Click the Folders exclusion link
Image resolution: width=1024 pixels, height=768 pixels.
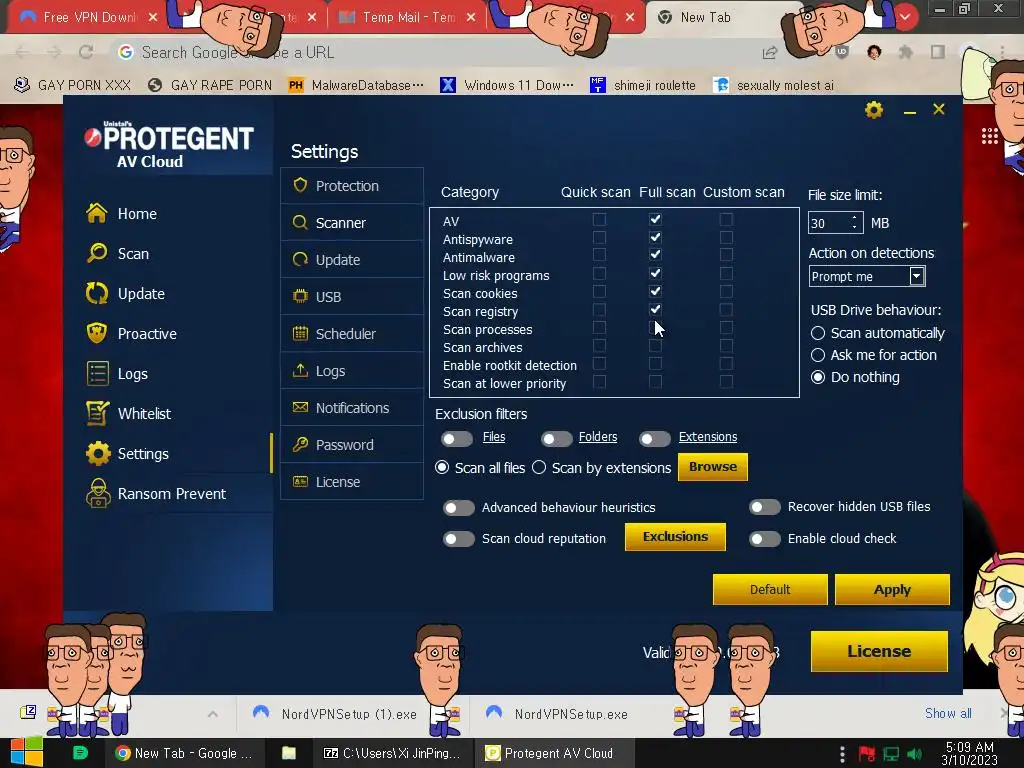click(598, 437)
